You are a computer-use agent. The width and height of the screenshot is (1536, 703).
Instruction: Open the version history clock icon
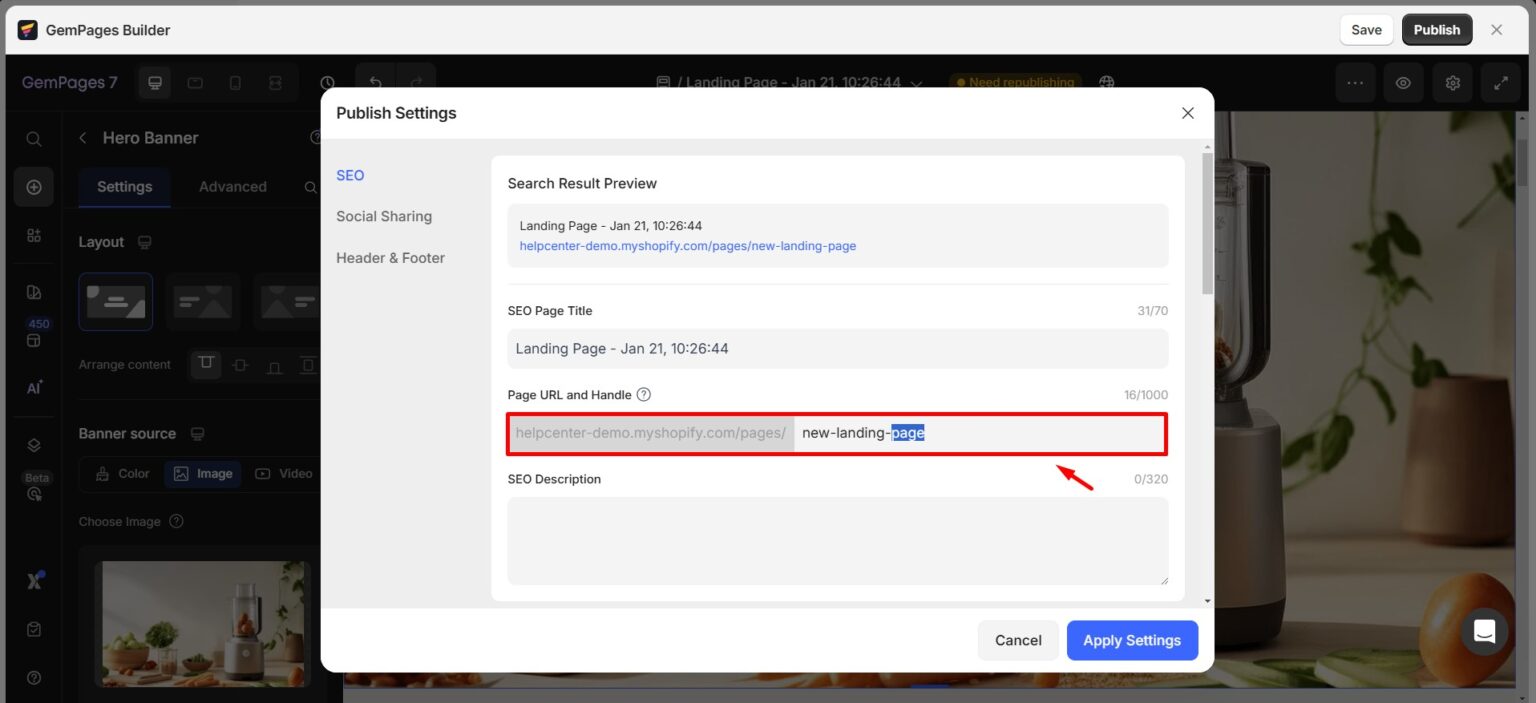point(327,83)
